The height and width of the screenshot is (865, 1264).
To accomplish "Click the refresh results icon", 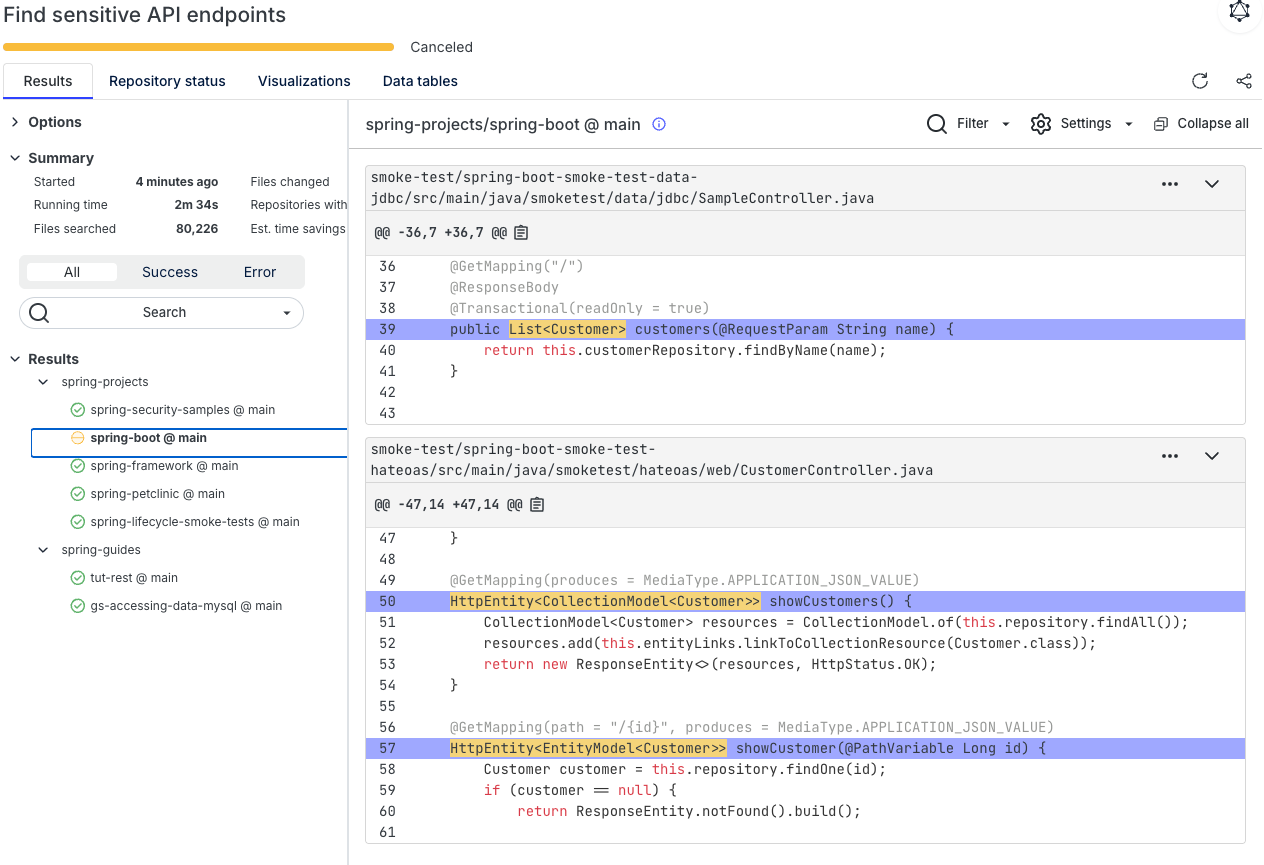I will click(1200, 81).
